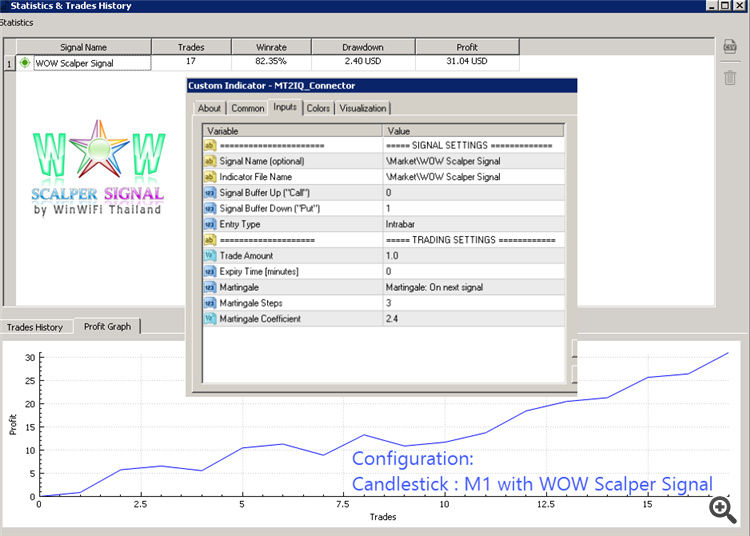750x536 pixels.
Task: Click the Signal Name column header
Action: [84, 47]
